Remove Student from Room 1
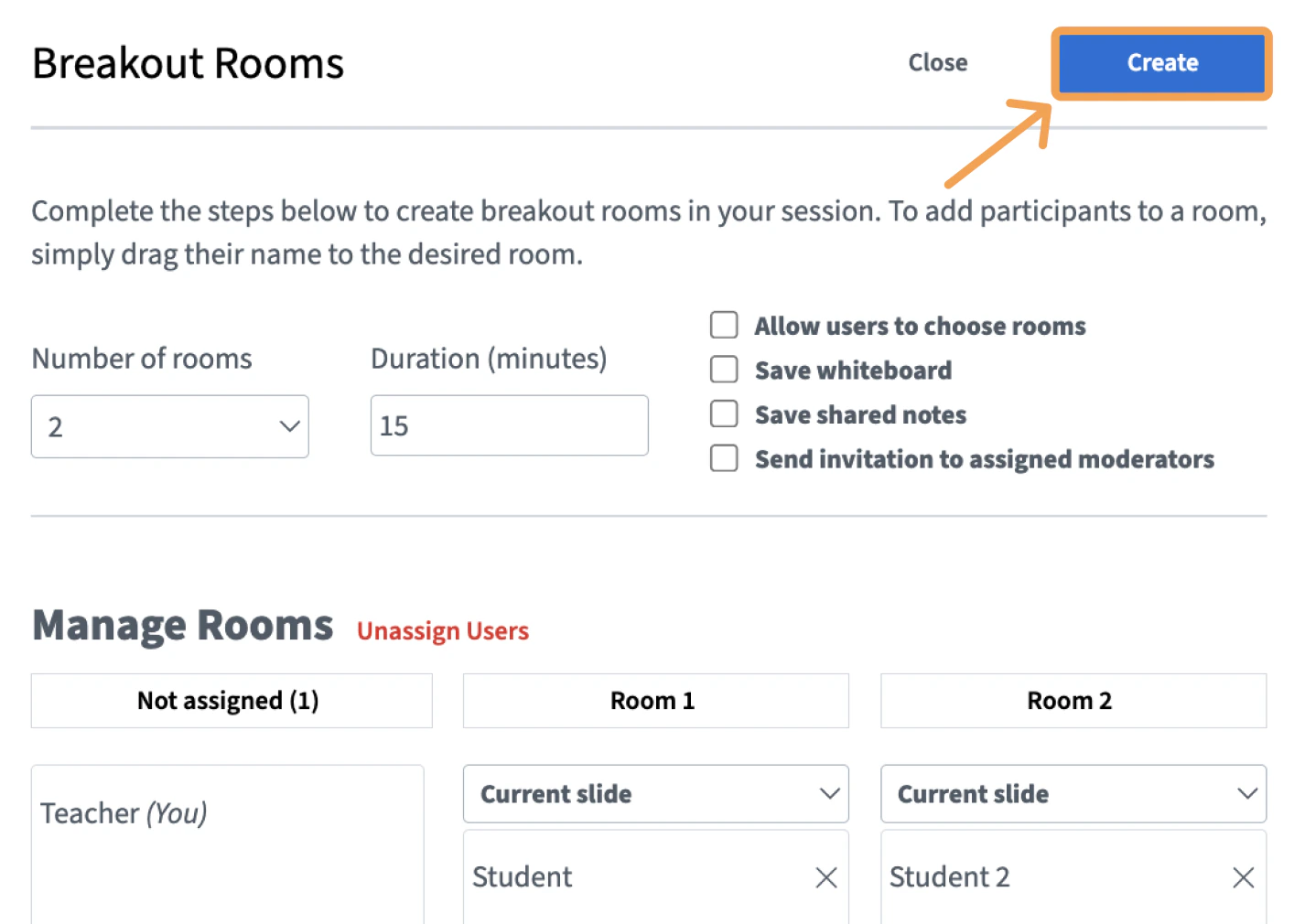Image resolution: width=1294 pixels, height=924 pixels. 825,877
